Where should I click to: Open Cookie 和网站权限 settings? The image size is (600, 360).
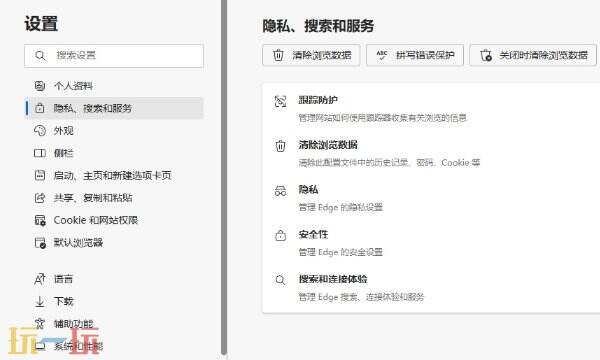114,220
